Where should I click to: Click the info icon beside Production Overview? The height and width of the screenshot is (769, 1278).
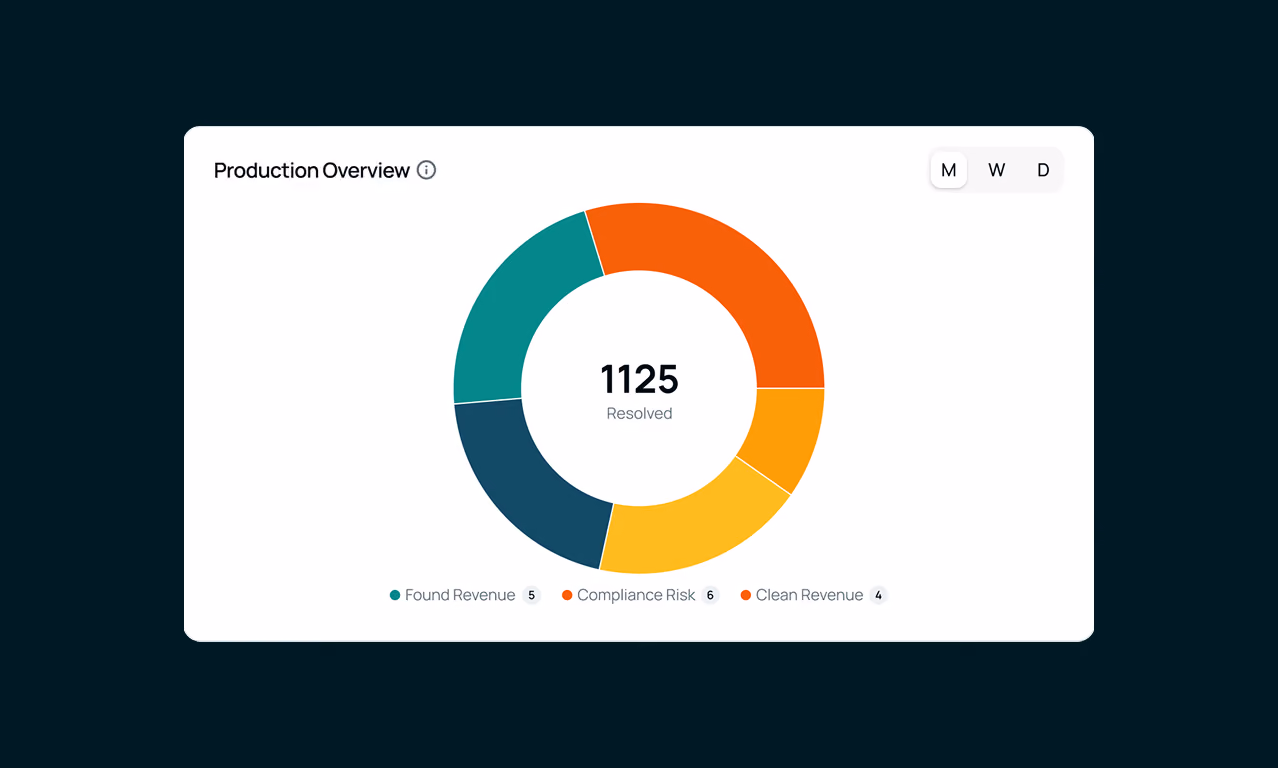[426, 170]
